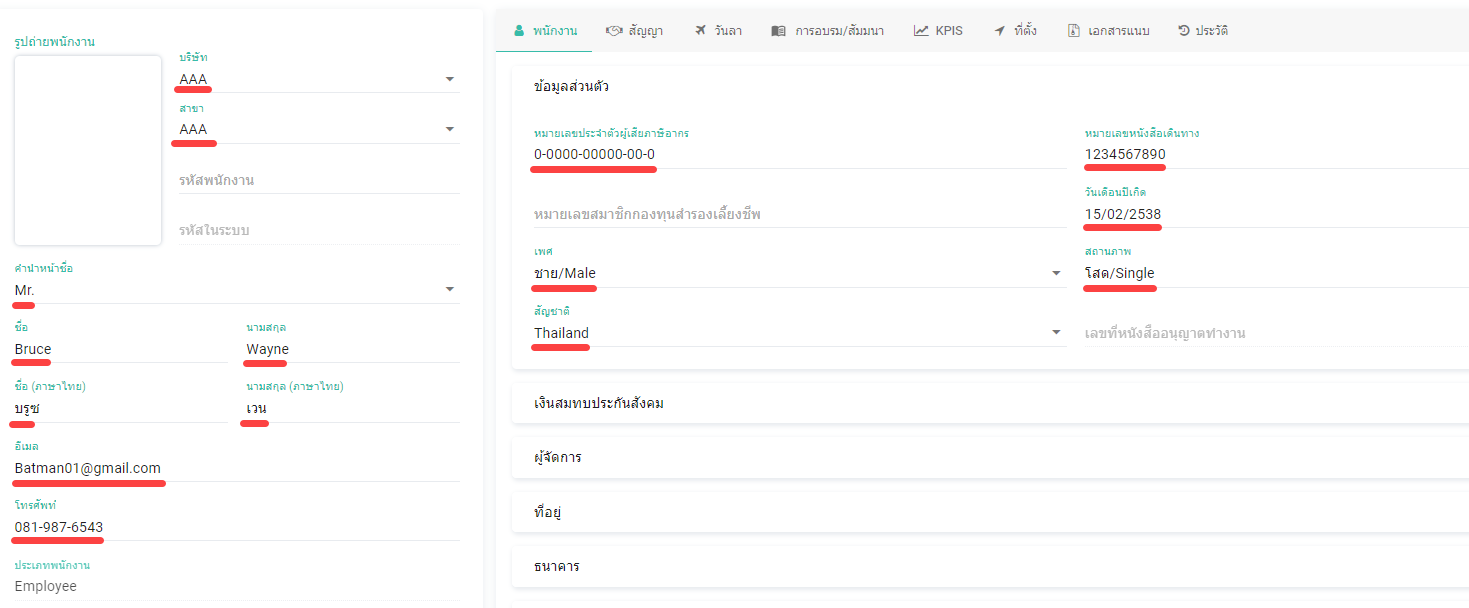Switch to the ที่ตั้ง tab
The height and width of the screenshot is (608, 1469).
pos(1015,31)
